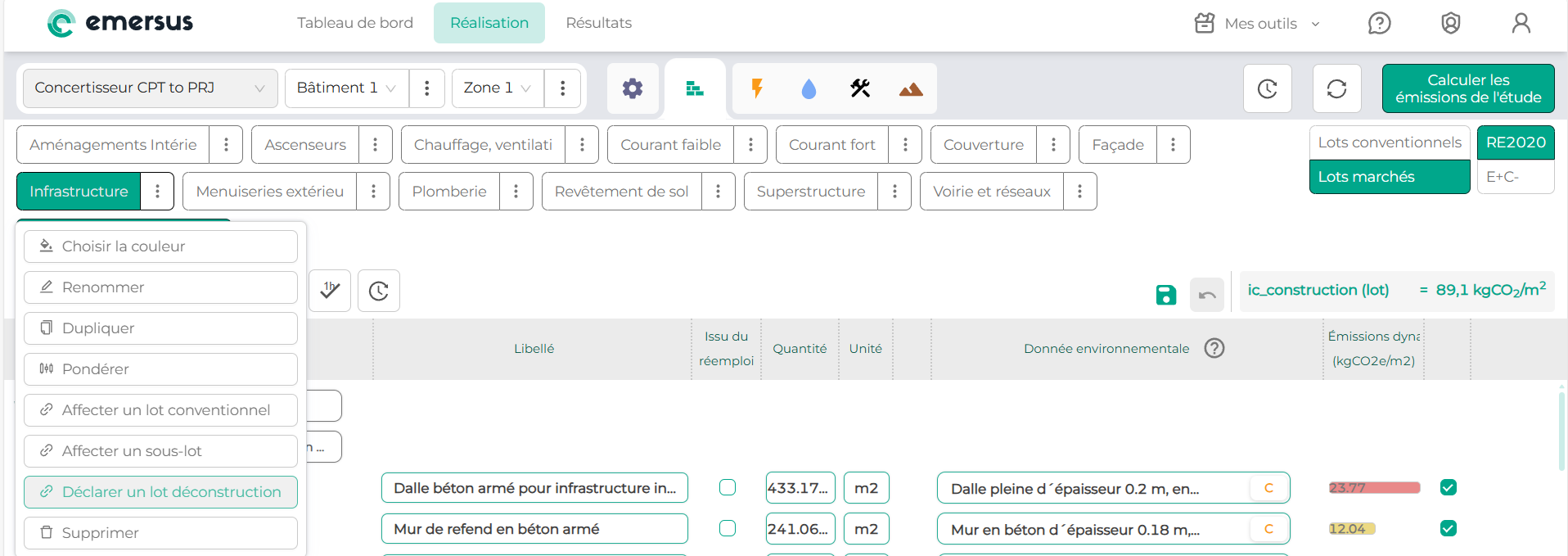Select the Infrastructure lot button
Screen dimensions: 1568x556
[x=79, y=192]
